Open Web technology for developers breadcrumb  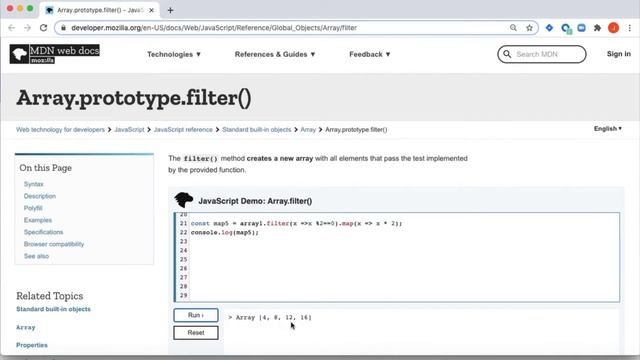(x=60, y=129)
